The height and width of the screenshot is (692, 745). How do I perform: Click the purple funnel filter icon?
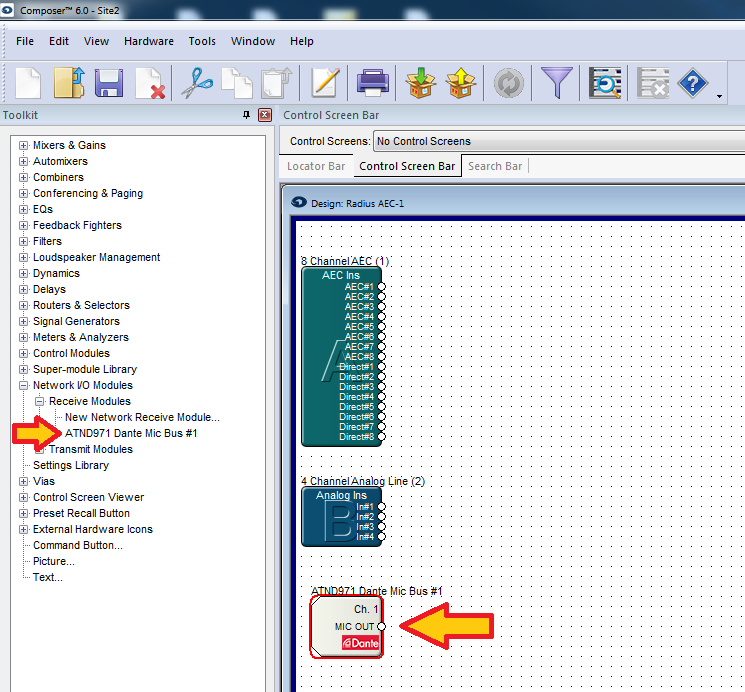tap(556, 83)
